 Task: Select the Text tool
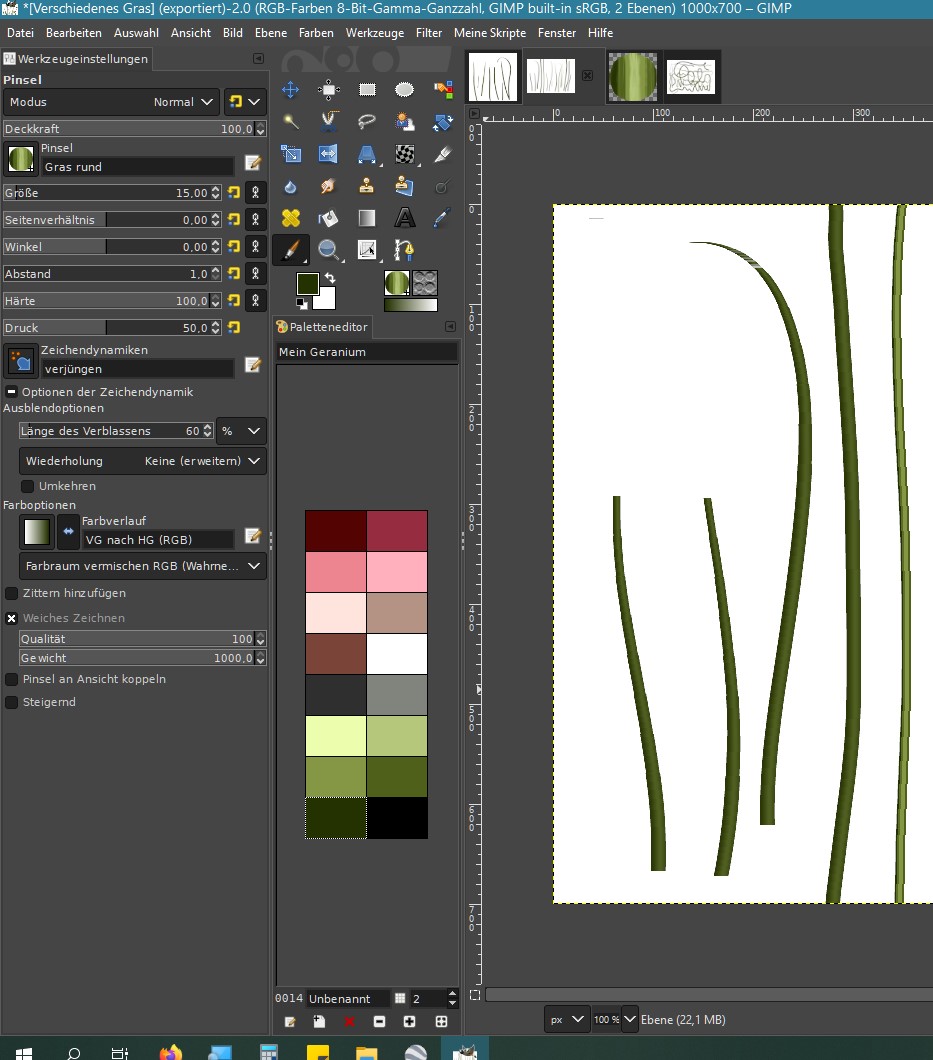(x=404, y=218)
